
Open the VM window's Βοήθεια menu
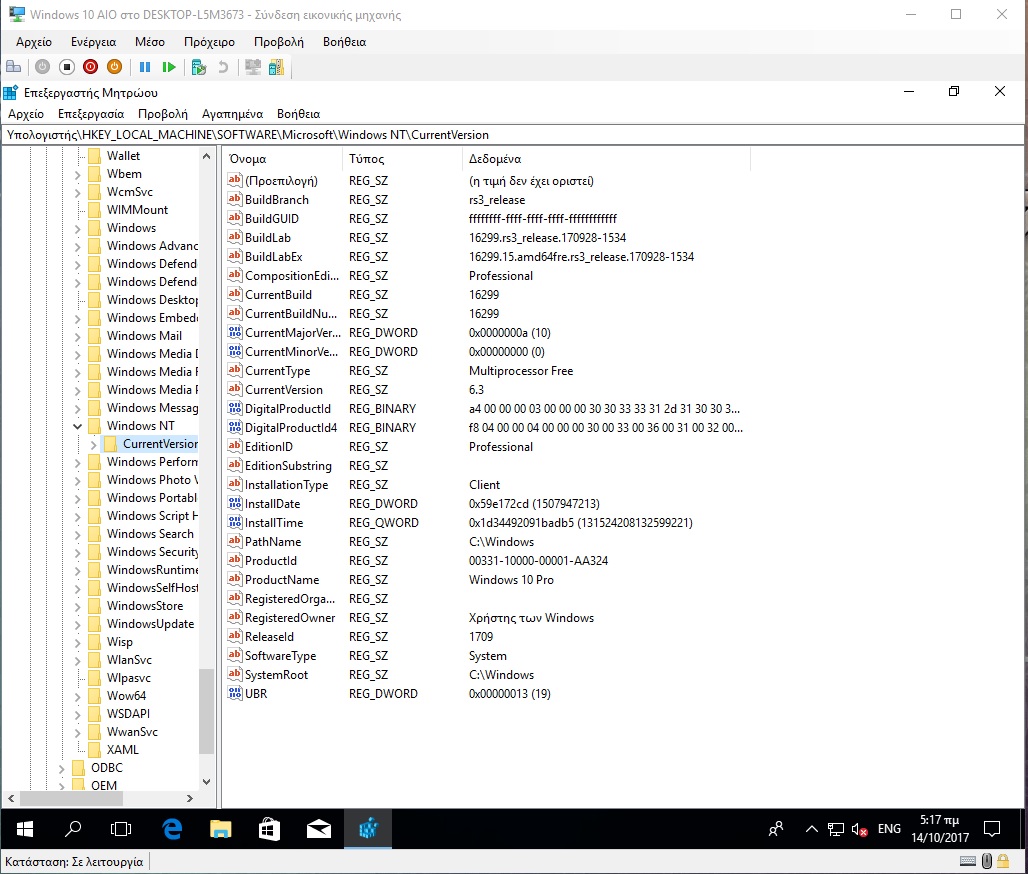tap(344, 42)
